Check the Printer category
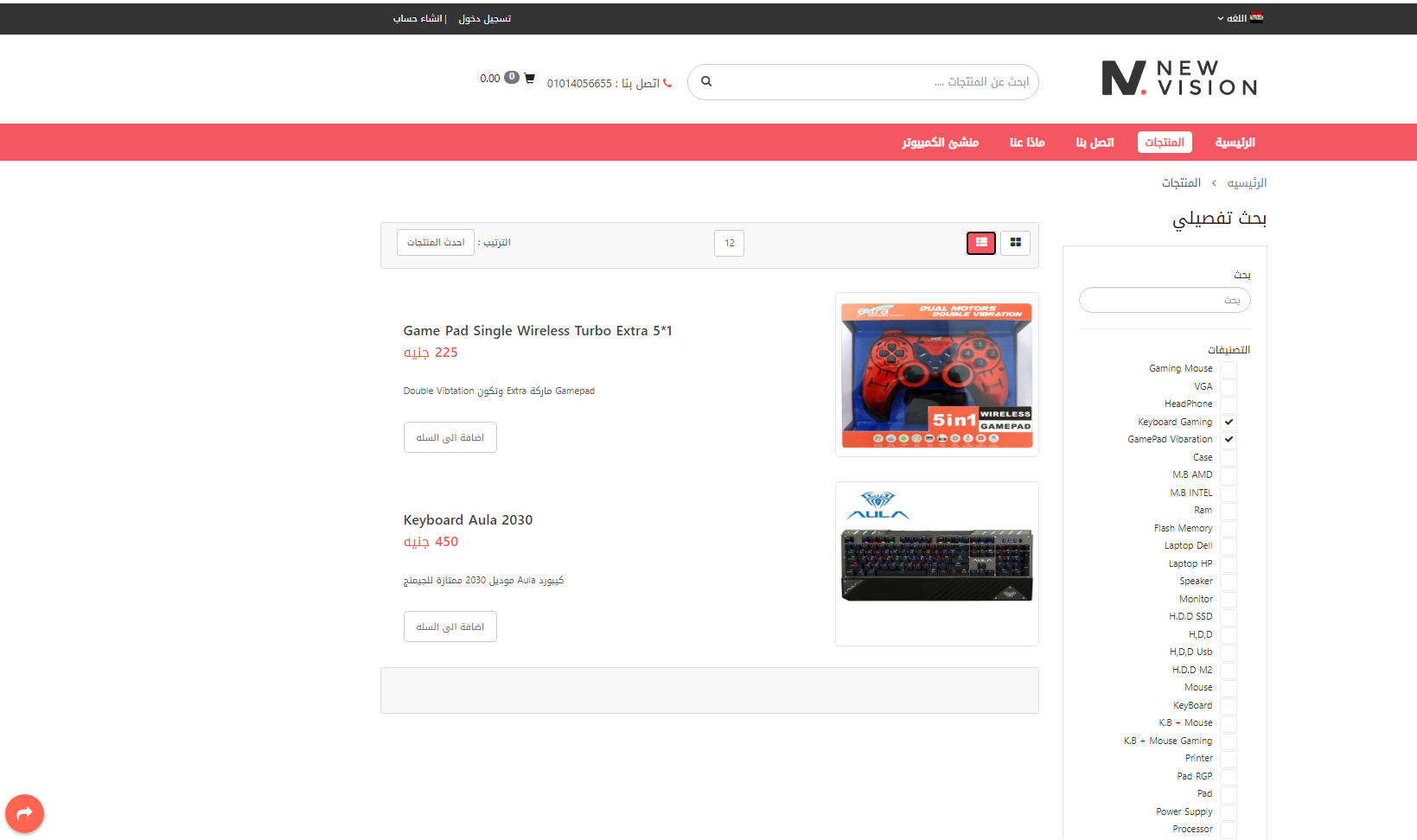This screenshot has height=840, width=1417. tap(1229, 759)
